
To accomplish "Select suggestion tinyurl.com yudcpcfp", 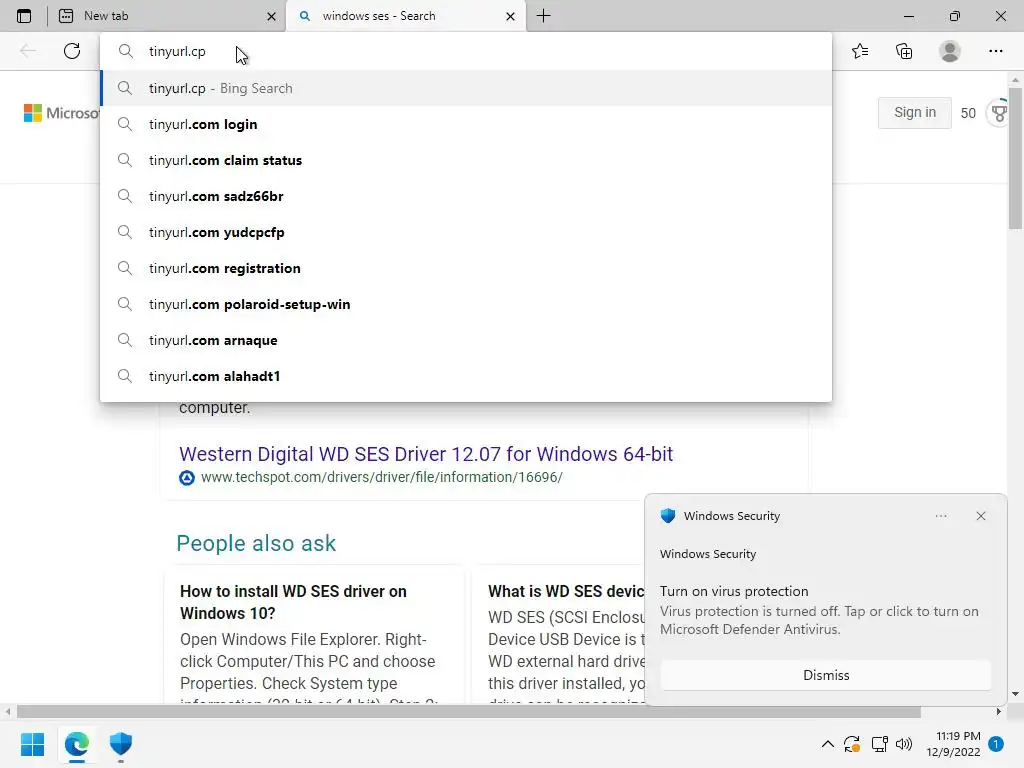I will coord(466,232).
